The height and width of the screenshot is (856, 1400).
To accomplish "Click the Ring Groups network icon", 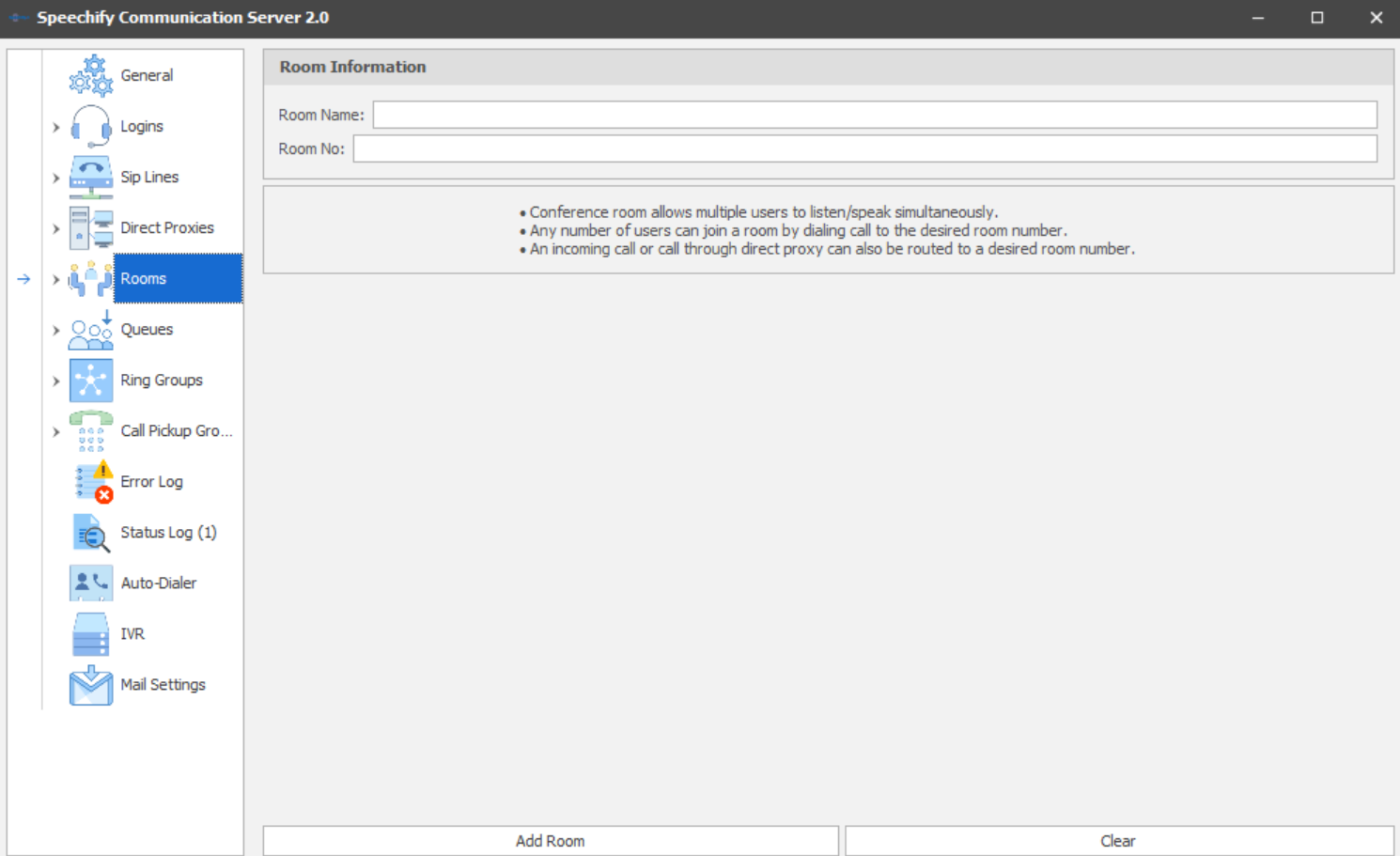I will pos(91,380).
